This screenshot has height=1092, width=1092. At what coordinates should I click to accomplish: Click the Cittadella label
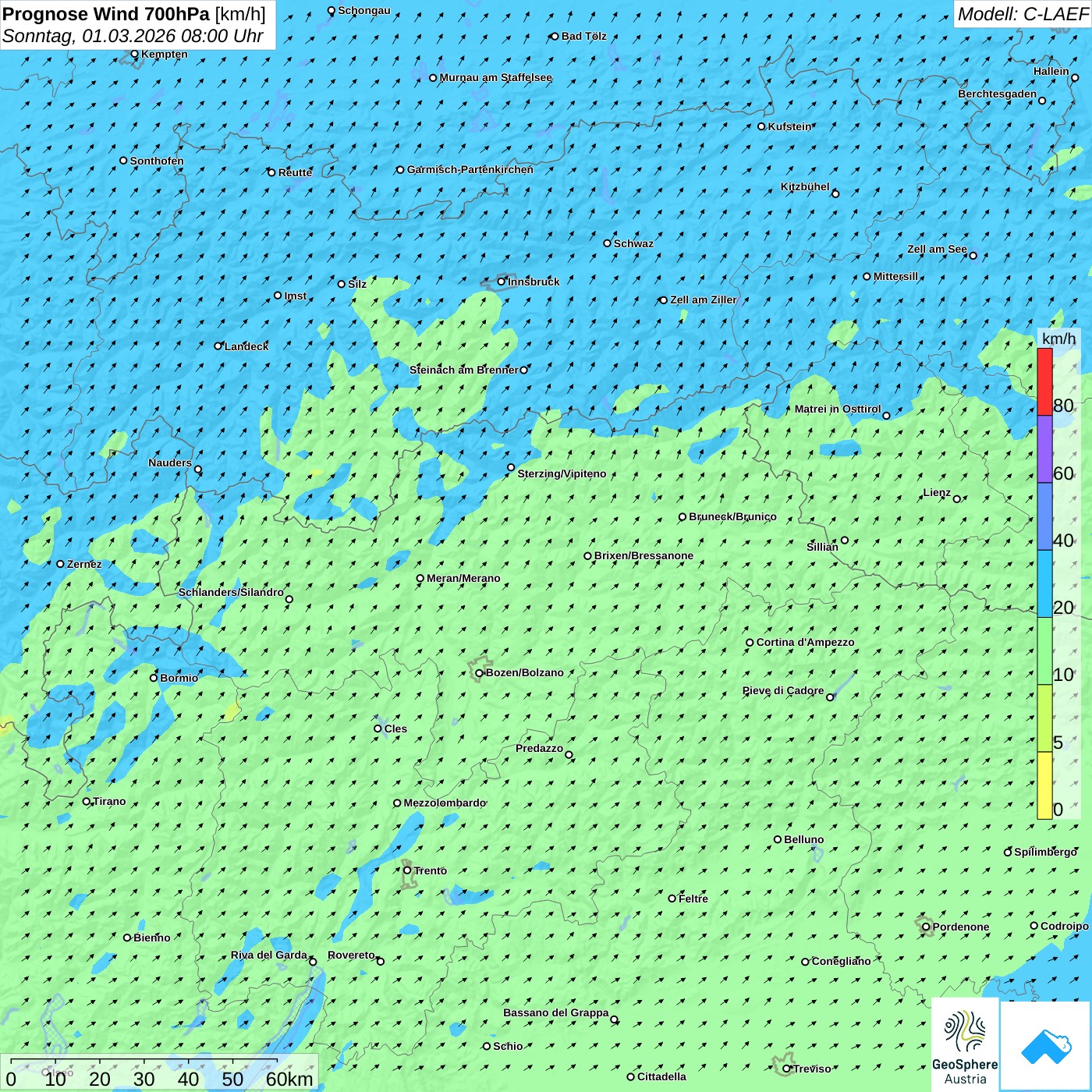pyautogui.click(x=662, y=1076)
